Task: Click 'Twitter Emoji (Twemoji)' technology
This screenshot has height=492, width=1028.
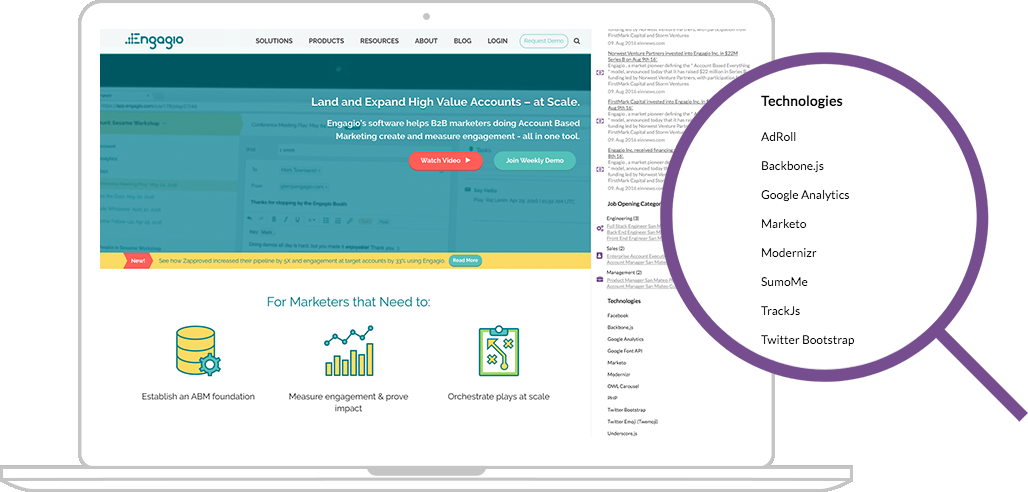Action: [632, 422]
